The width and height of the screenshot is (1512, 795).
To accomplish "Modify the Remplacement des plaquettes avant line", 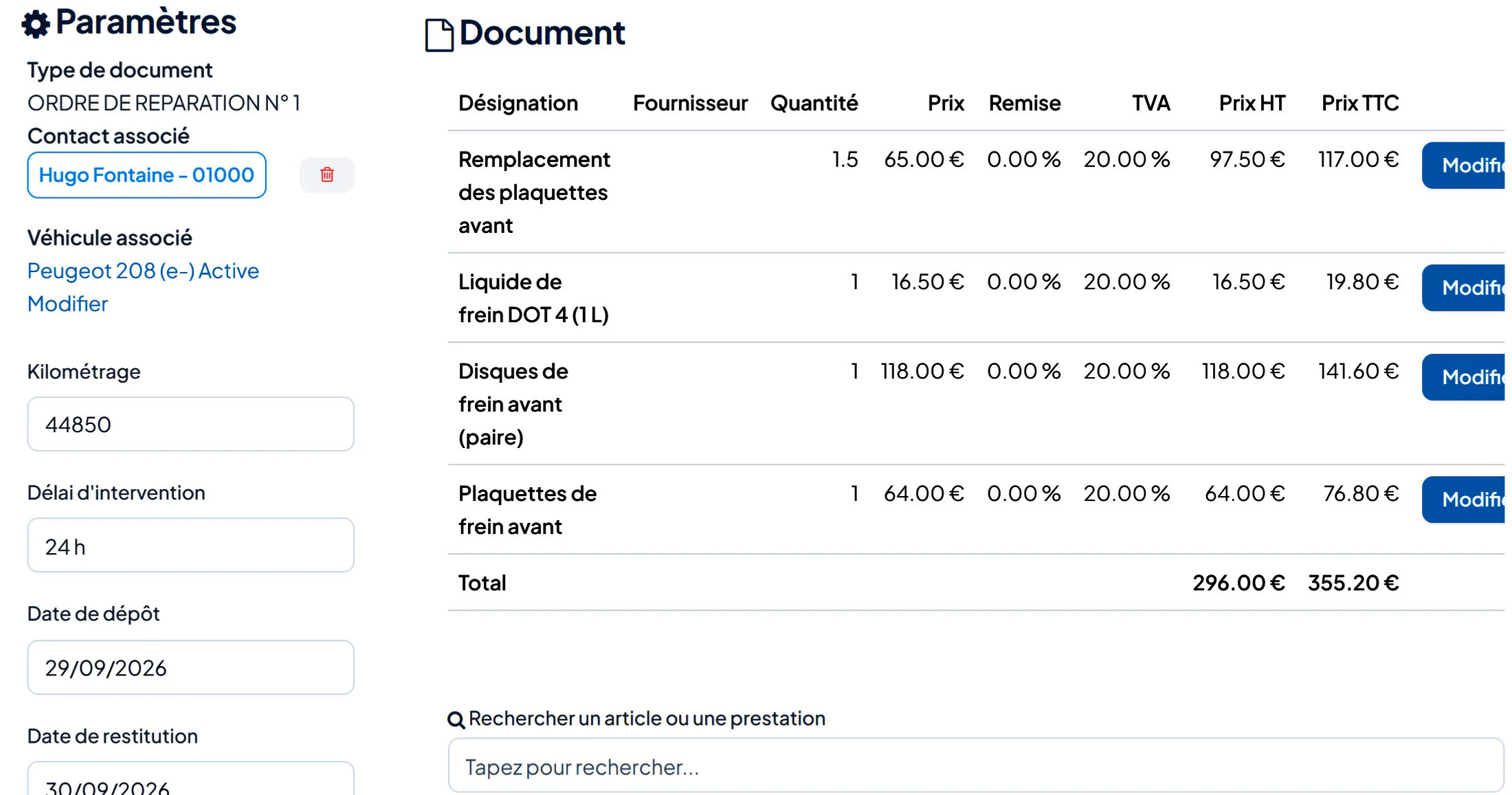I will 1463,166.
